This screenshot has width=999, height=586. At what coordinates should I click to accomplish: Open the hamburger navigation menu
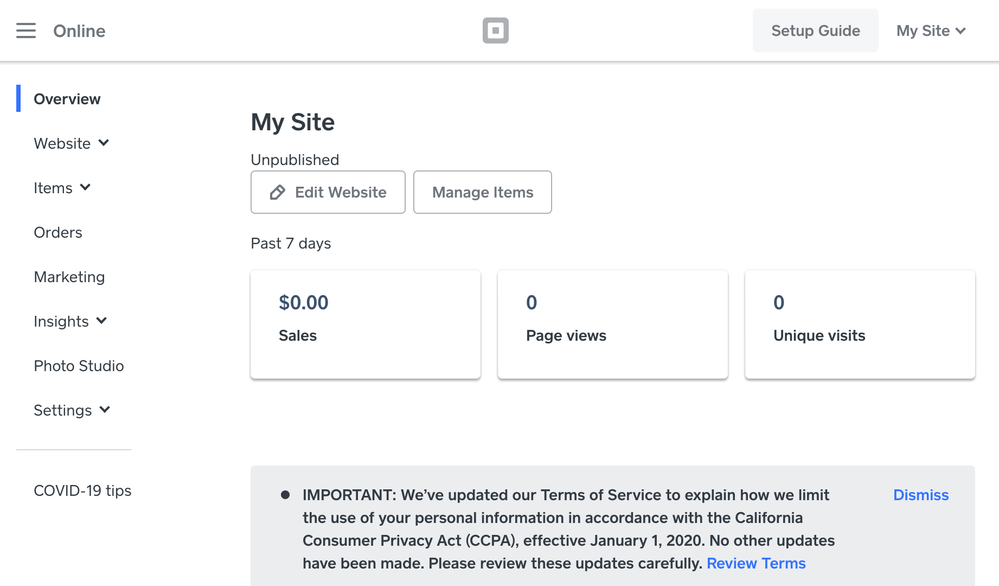(26, 31)
